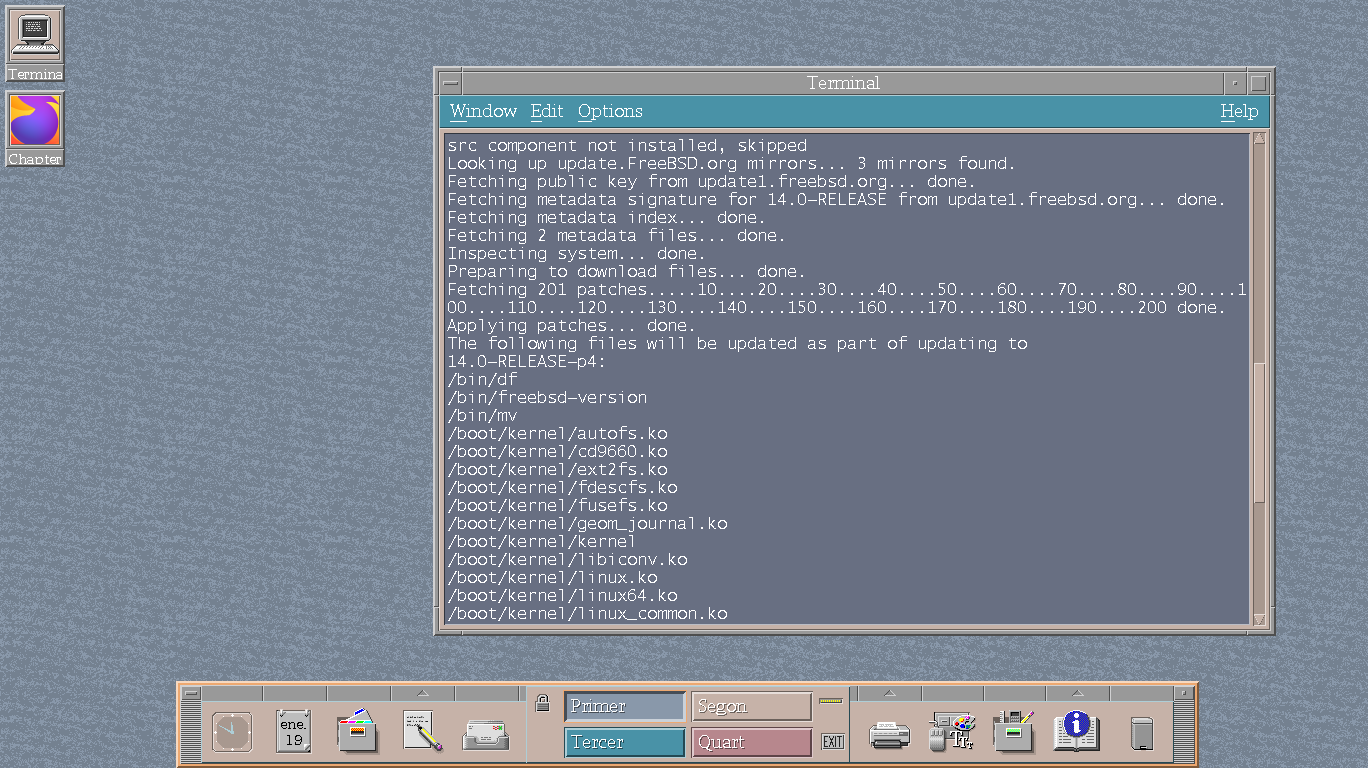Click the busy light indicator above EXIT
The image size is (1368, 768).
831,701
